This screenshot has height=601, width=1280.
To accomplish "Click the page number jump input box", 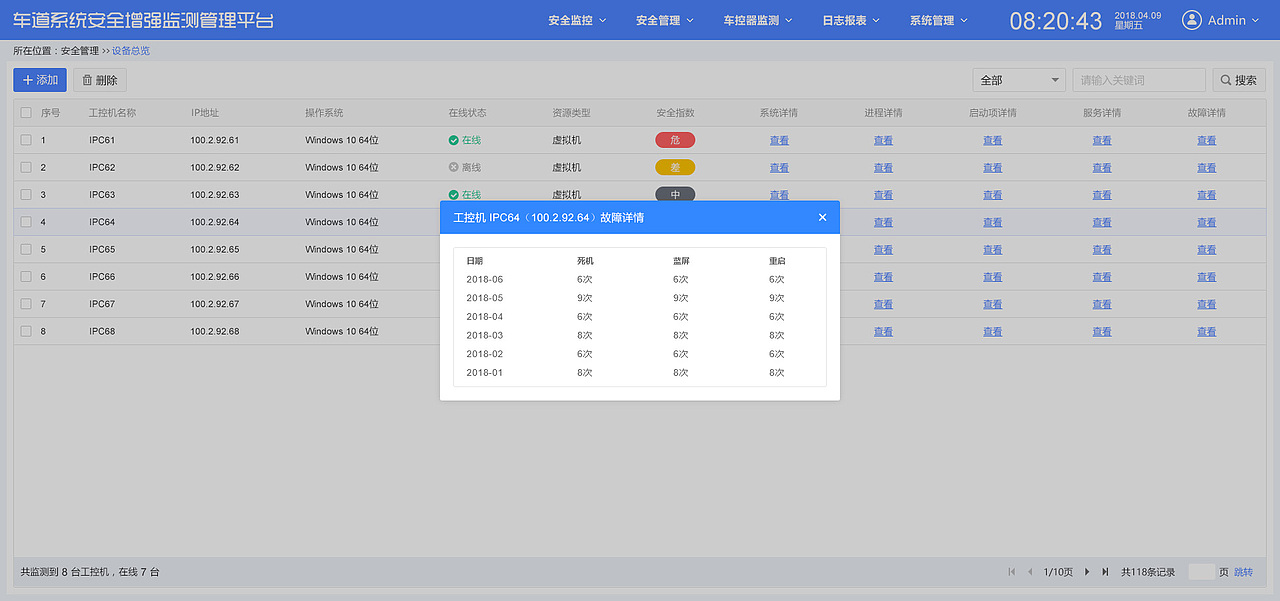I will tap(1201, 572).
